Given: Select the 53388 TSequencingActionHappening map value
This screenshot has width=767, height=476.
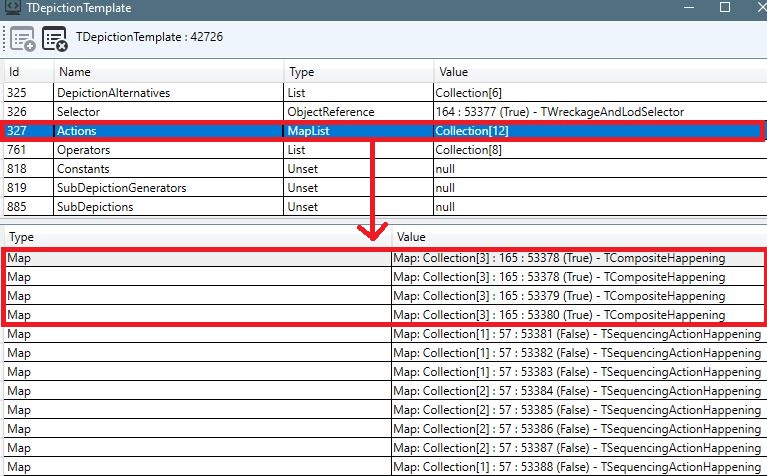Looking at the screenshot, I should pos(579,467).
